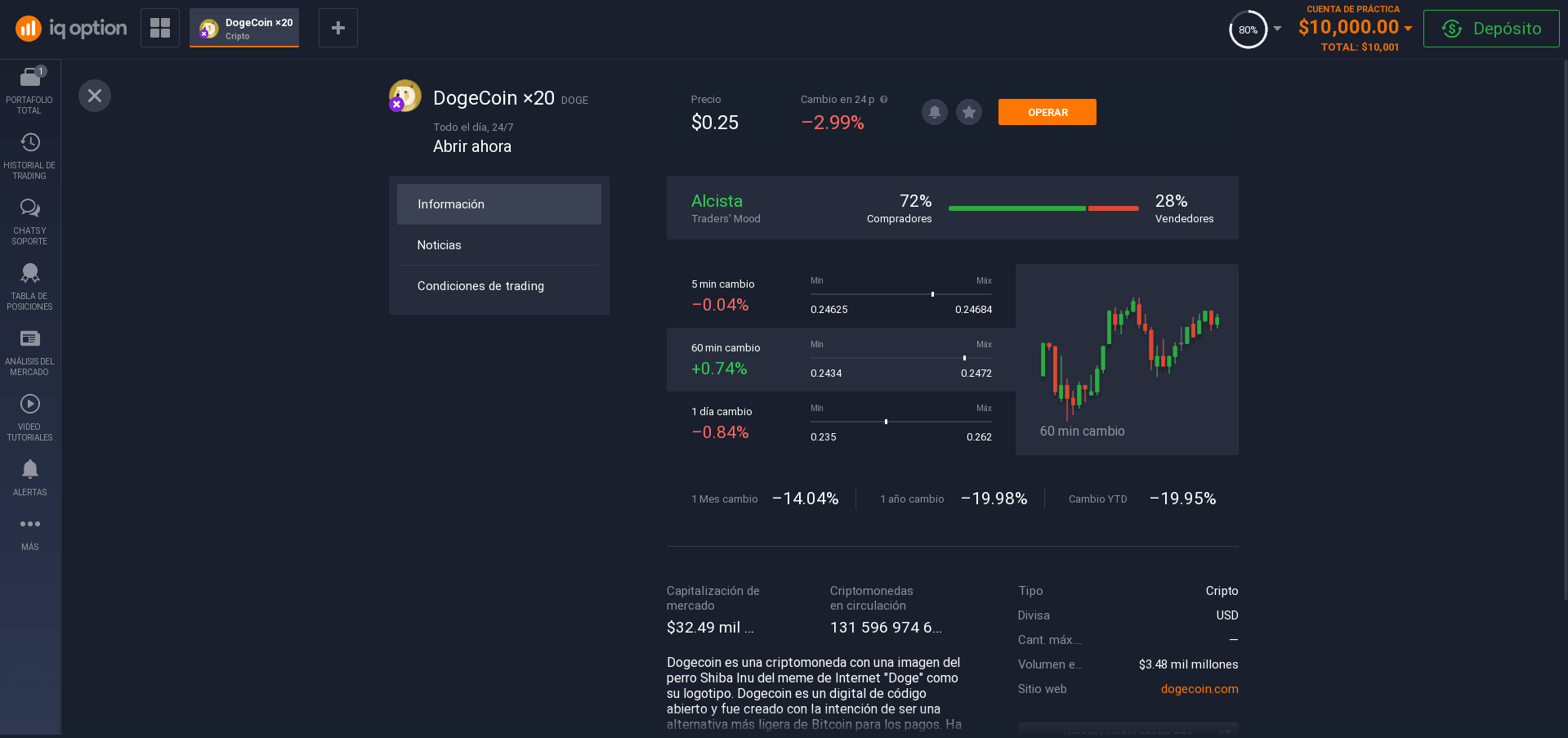
Task: Click the Tipo Cripto row
Action: (x=1128, y=591)
